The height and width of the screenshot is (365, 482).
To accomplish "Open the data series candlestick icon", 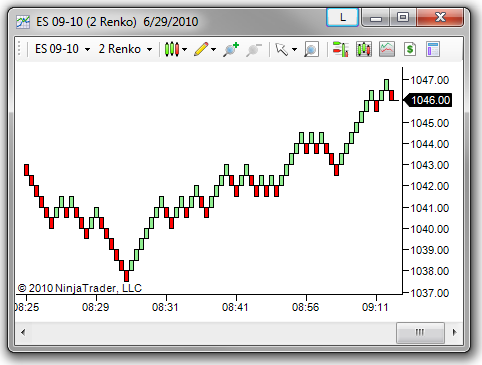I will pyautogui.click(x=364, y=49).
